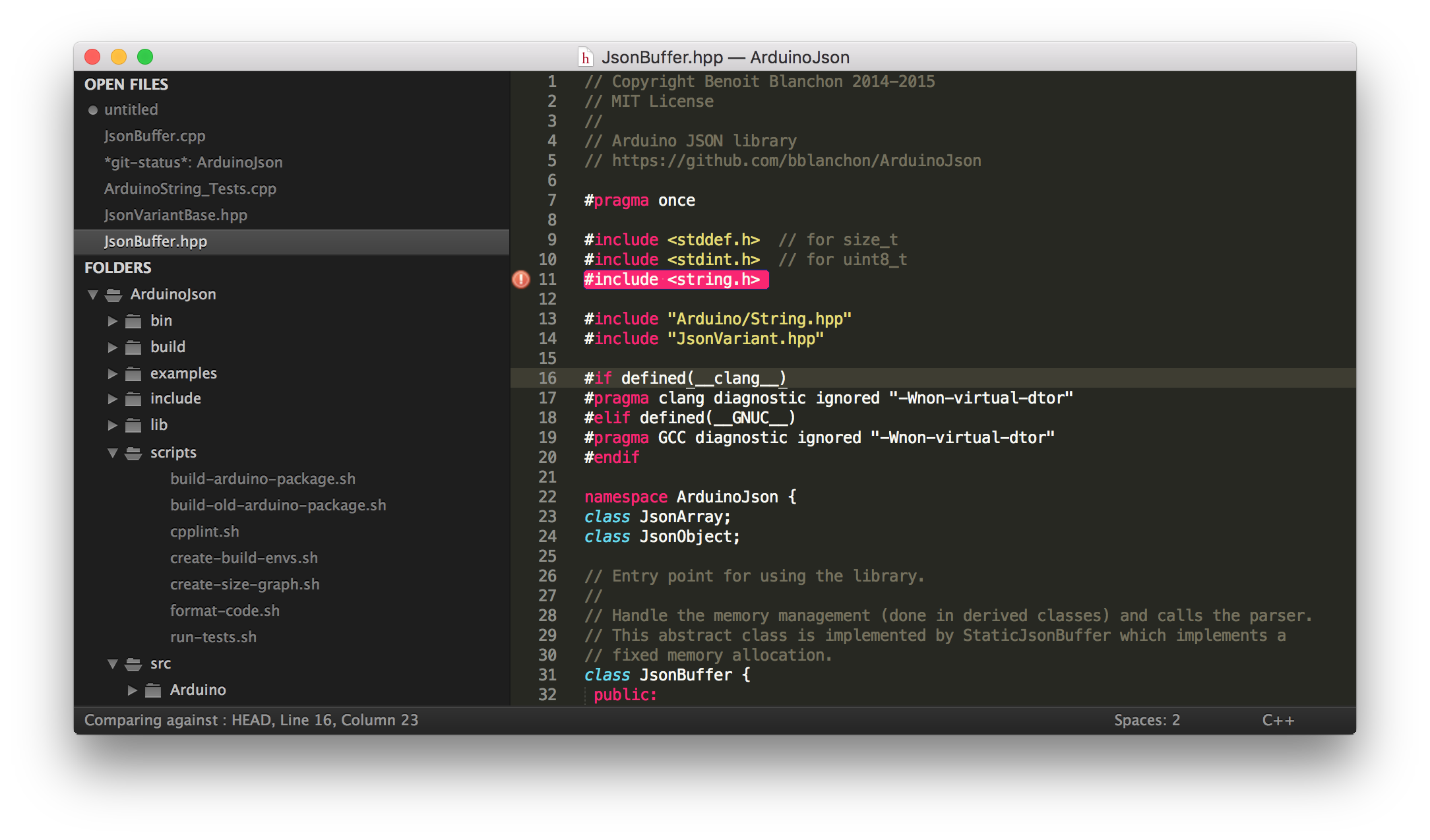Collapse the src folder arrow
This screenshot has width=1430, height=840.
(x=113, y=664)
